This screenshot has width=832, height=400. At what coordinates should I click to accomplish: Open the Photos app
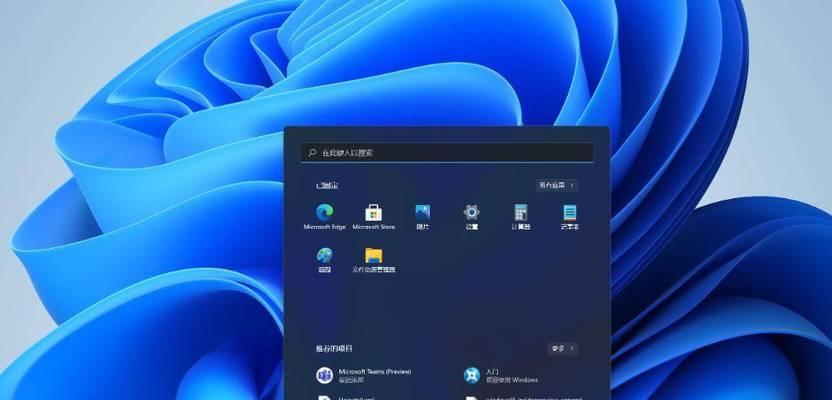pyautogui.click(x=422, y=217)
